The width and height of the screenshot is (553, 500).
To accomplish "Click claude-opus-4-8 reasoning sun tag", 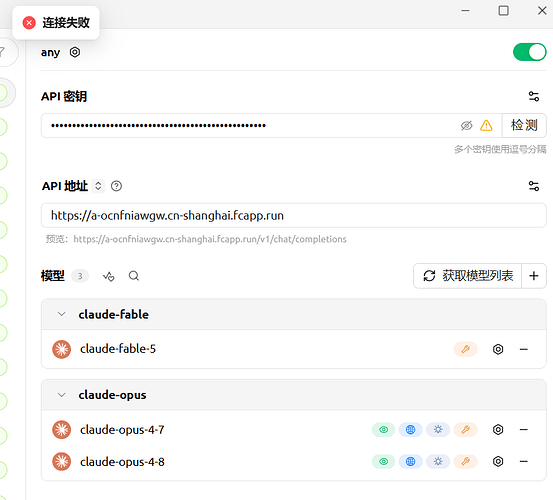I will 438,461.
